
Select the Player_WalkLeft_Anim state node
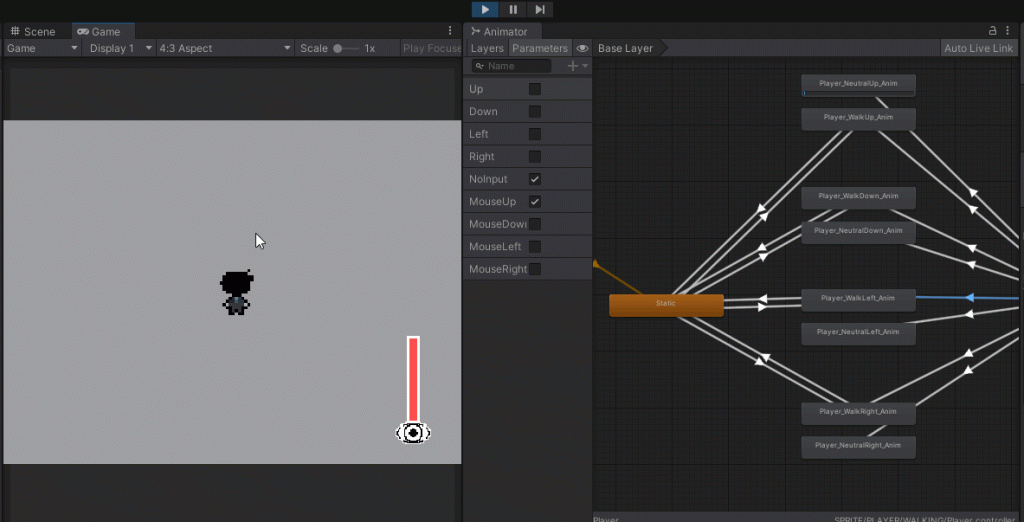tap(858, 300)
